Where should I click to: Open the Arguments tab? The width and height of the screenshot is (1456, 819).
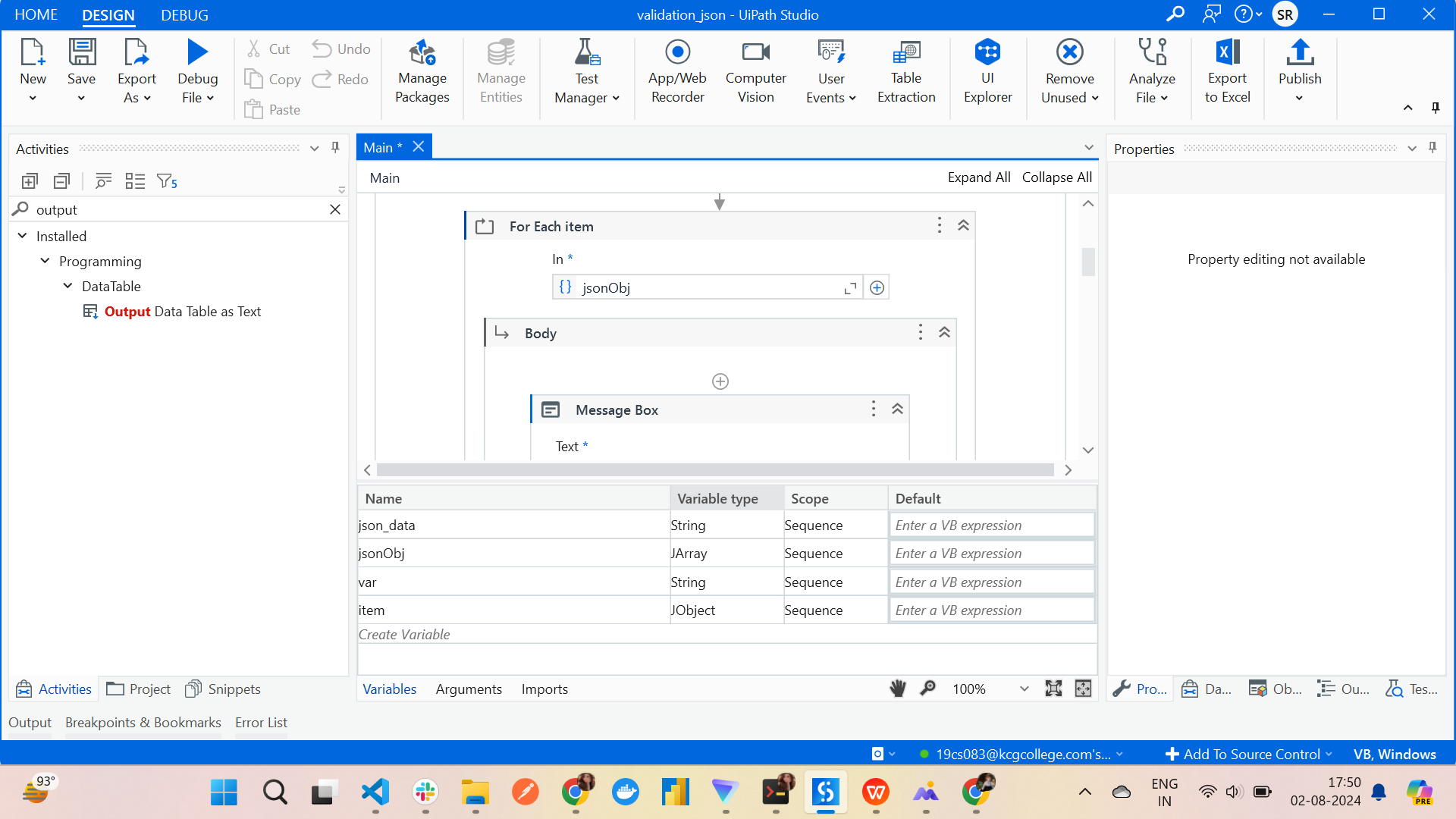pyautogui.click(x=468, y=689)
